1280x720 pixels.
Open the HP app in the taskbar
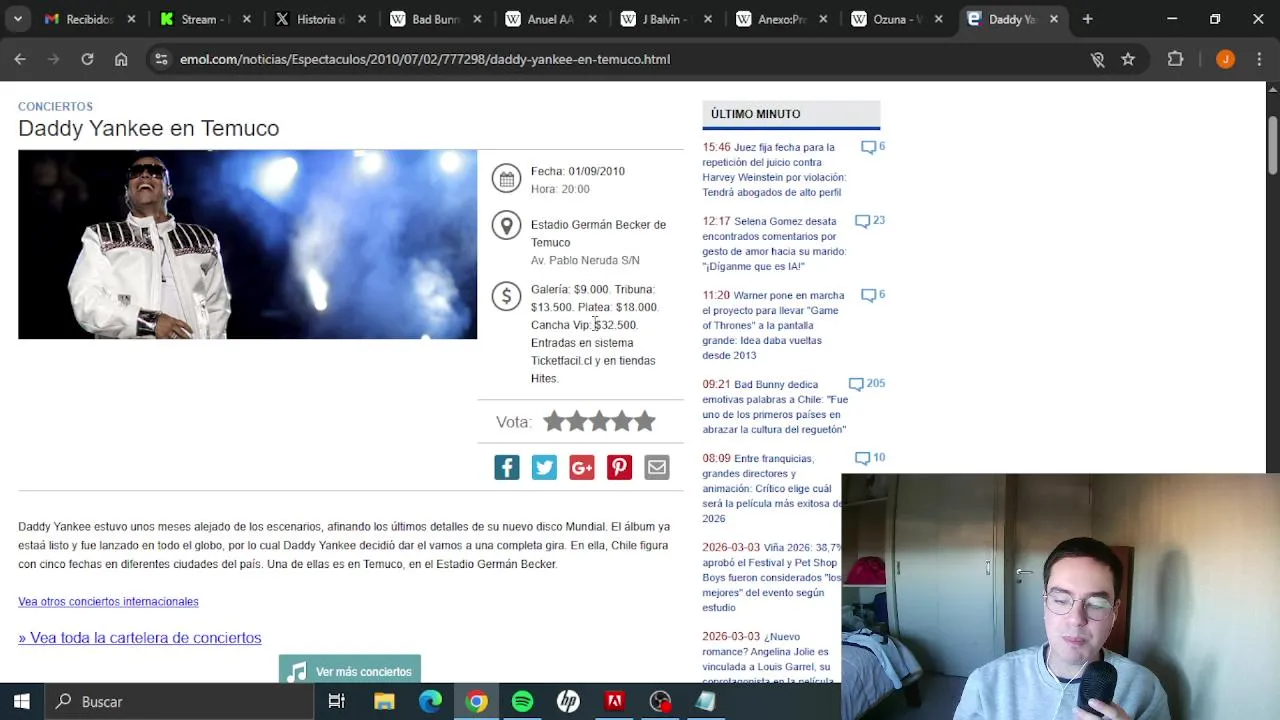[x=568, y=701]
